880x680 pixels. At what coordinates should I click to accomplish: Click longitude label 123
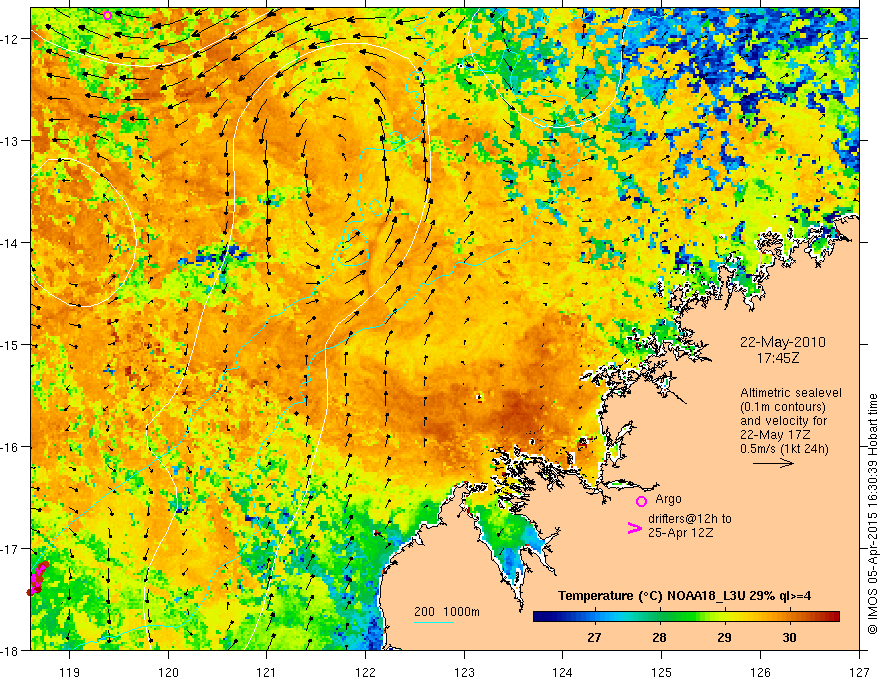pos(464,672)
